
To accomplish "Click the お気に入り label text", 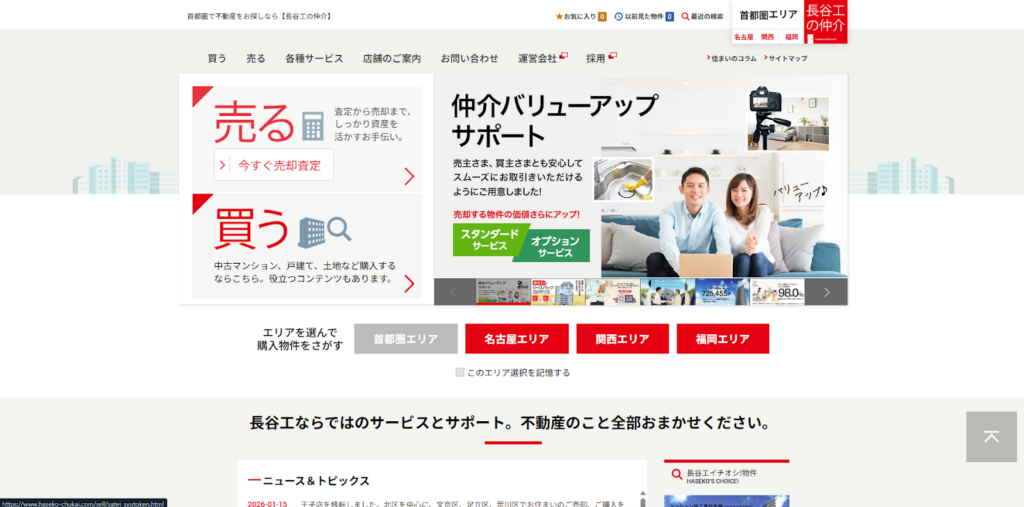I will click(x=580, y=16).
